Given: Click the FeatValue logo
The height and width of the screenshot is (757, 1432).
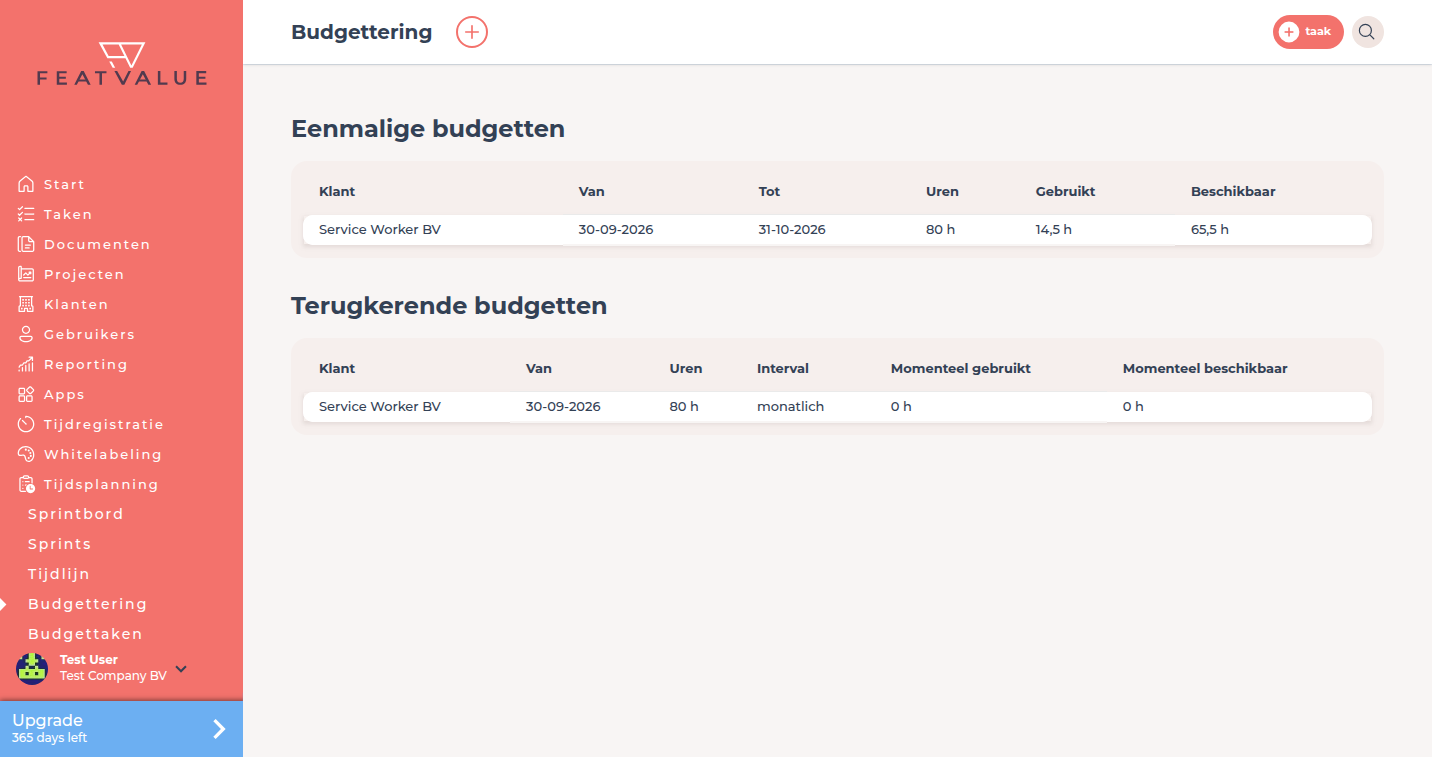Looking at the screenshot, I should point(122,64).
